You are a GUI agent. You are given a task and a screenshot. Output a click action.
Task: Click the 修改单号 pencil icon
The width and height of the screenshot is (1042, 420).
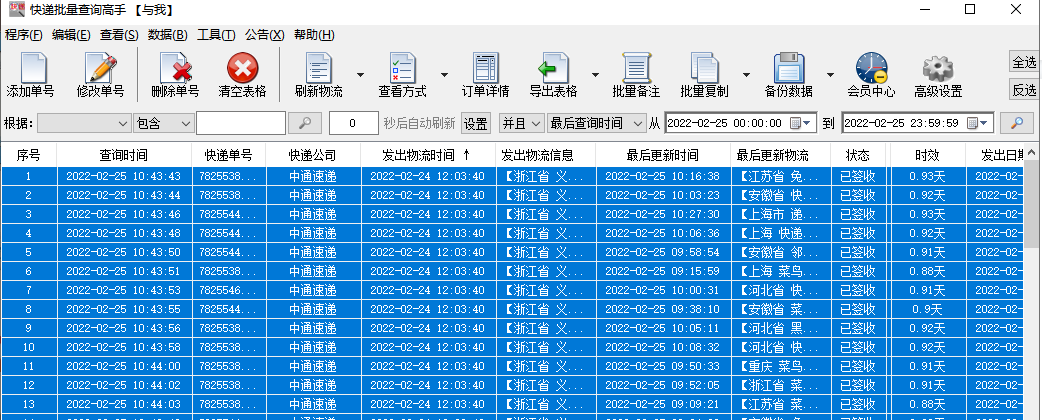(x=101, y=68)
